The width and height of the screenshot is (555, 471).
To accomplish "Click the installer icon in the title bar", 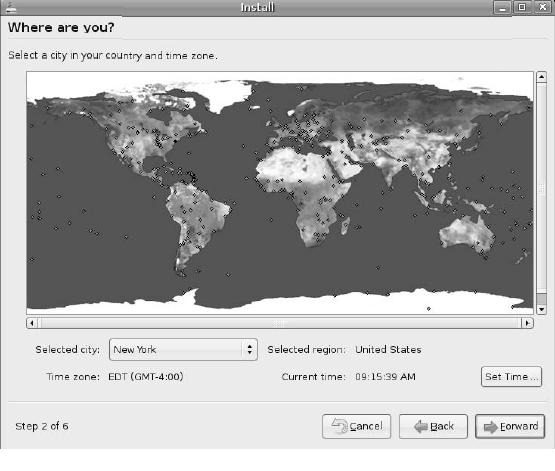I will [x=11, y=7].
